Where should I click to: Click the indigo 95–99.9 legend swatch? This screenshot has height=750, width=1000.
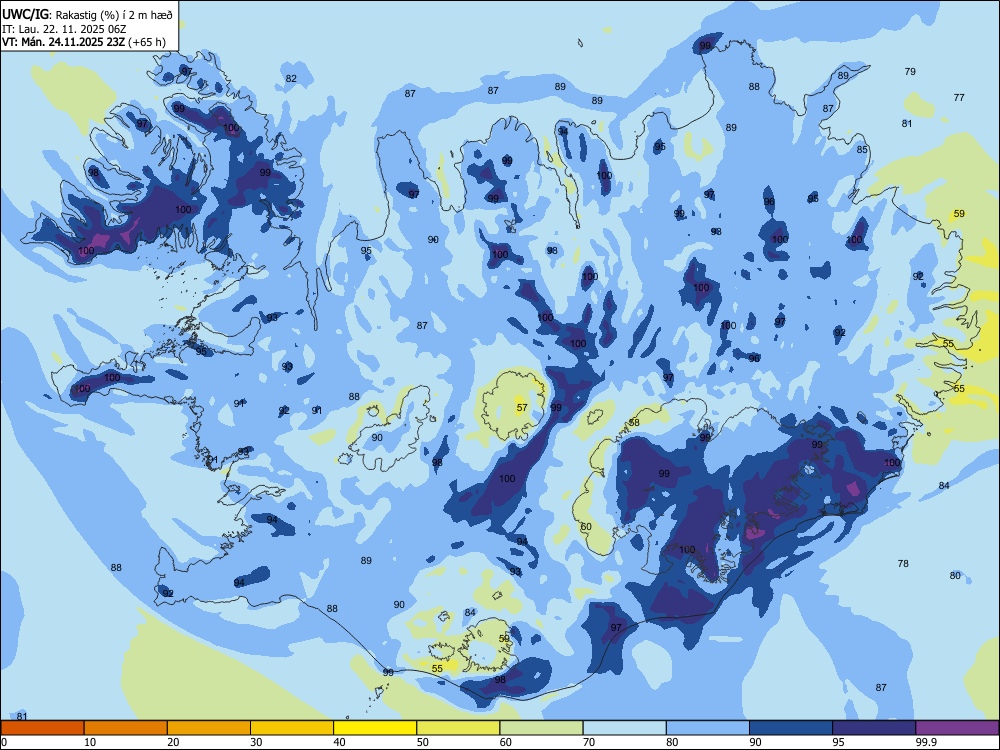point(874,728)
